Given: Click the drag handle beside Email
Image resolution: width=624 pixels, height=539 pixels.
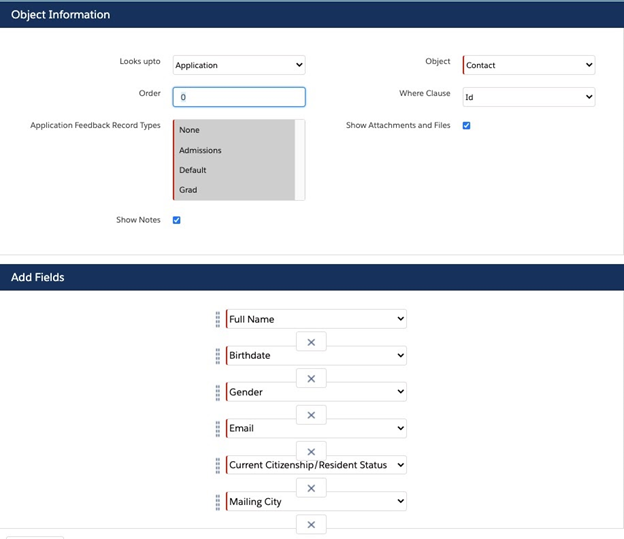Looking at the screenshot, I should coord(217,428).
